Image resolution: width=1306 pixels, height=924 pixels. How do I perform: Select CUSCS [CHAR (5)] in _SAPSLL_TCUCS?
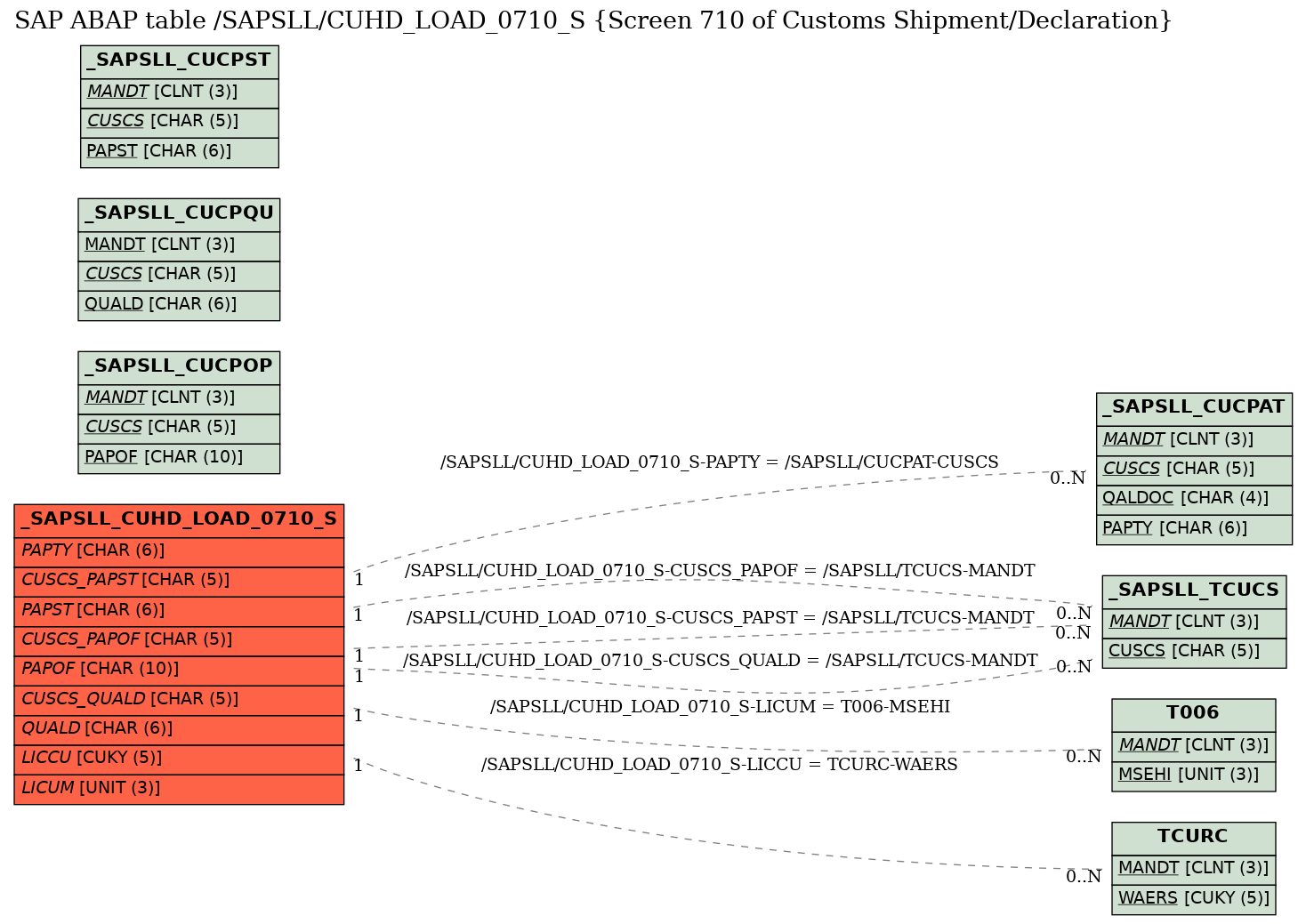click(x=1194, y=652)
